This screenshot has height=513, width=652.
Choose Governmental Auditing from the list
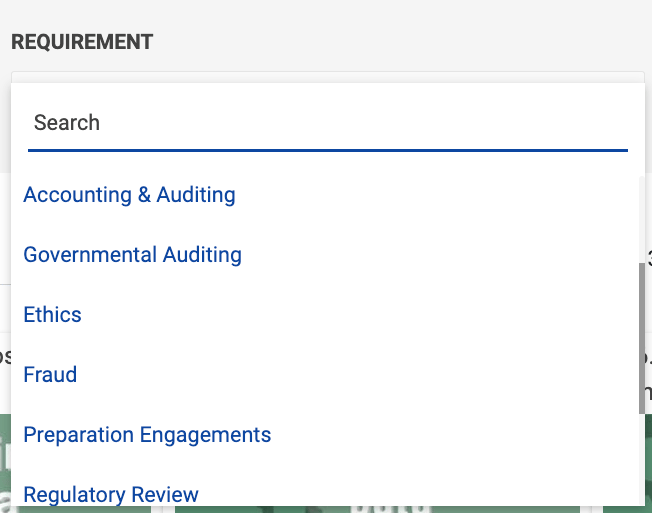tap(132, 255)
